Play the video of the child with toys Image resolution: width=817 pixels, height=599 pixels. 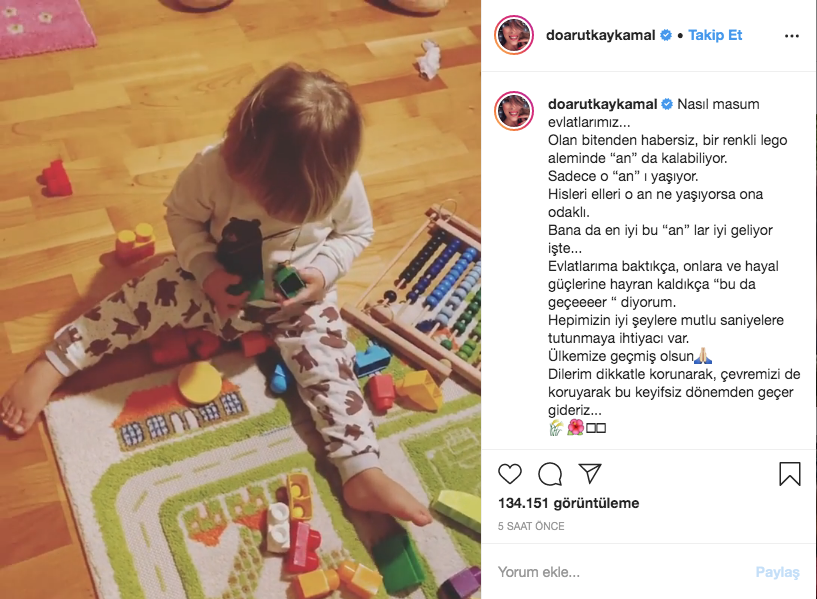(240, 300)
